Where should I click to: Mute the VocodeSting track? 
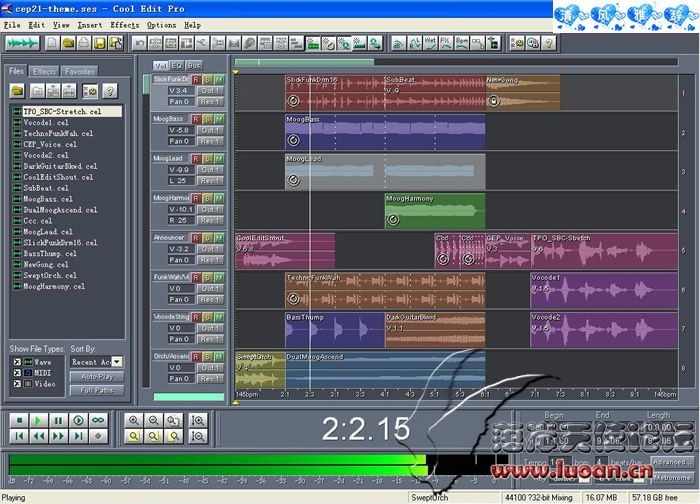coord(219,317)
